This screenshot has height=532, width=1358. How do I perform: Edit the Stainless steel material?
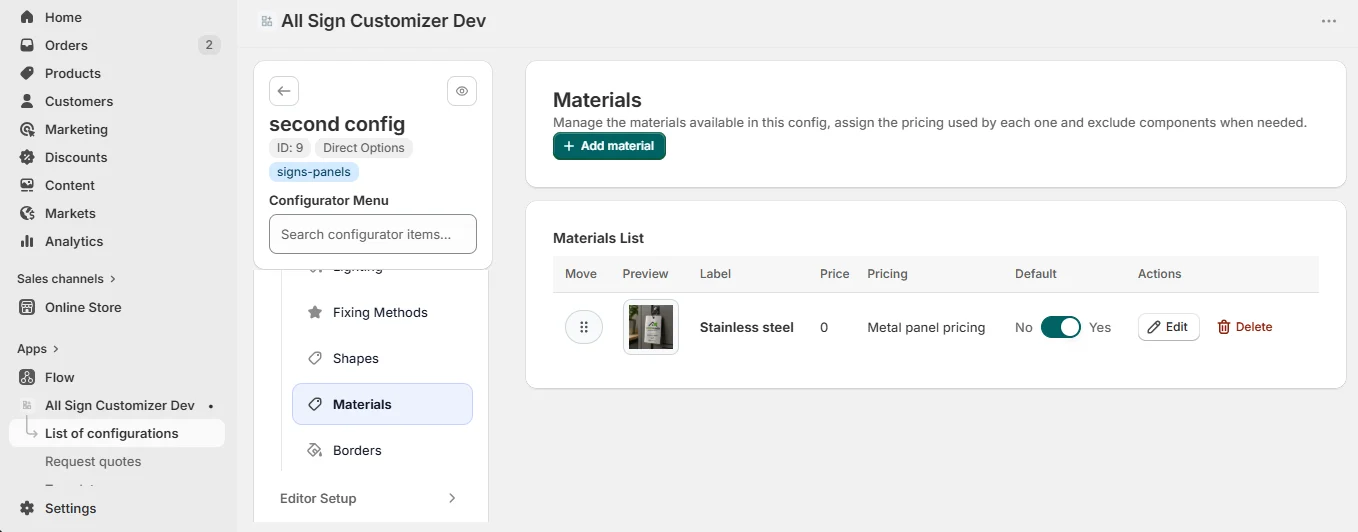(x=1168, y=327)
